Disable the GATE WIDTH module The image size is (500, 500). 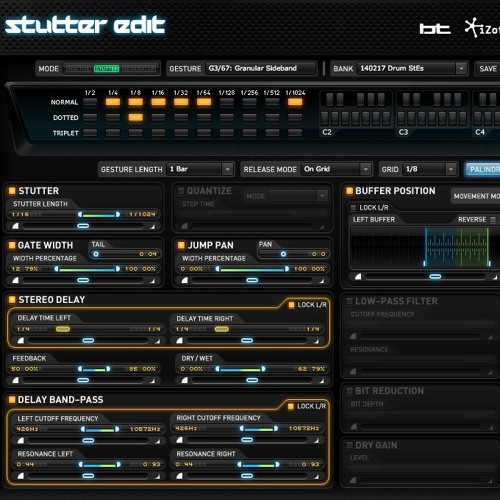[x=12, y=245]
